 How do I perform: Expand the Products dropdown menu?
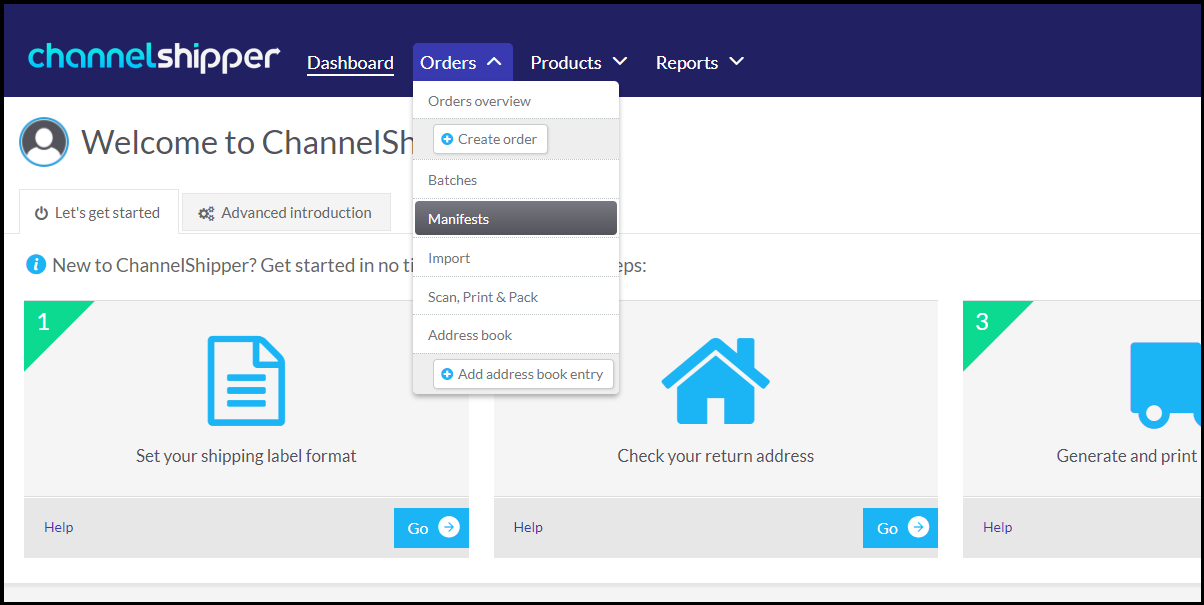(x=579, y=62)
